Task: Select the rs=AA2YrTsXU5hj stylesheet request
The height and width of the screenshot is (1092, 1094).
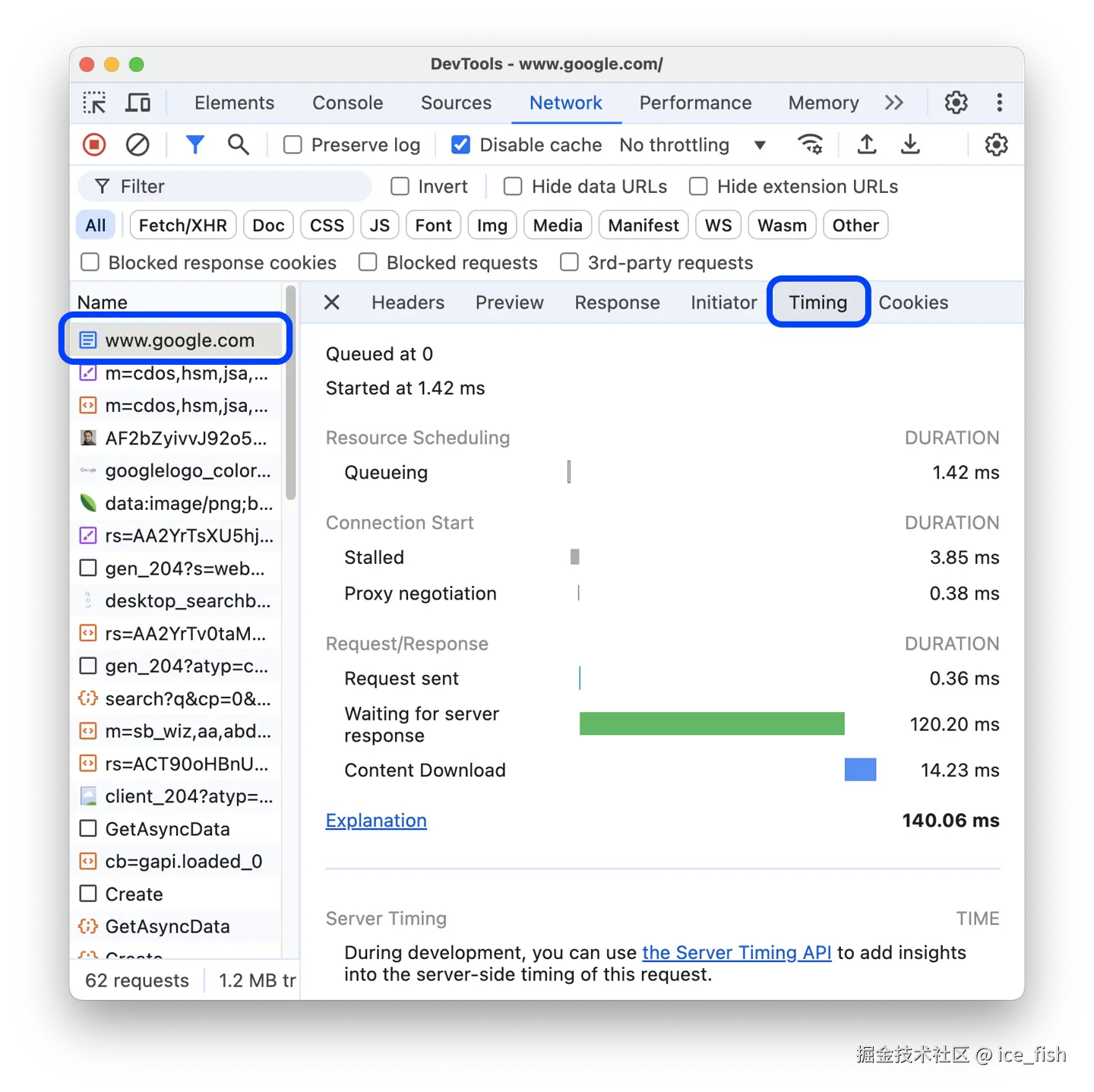Action: pyautogui.click(x=175, y=536)
